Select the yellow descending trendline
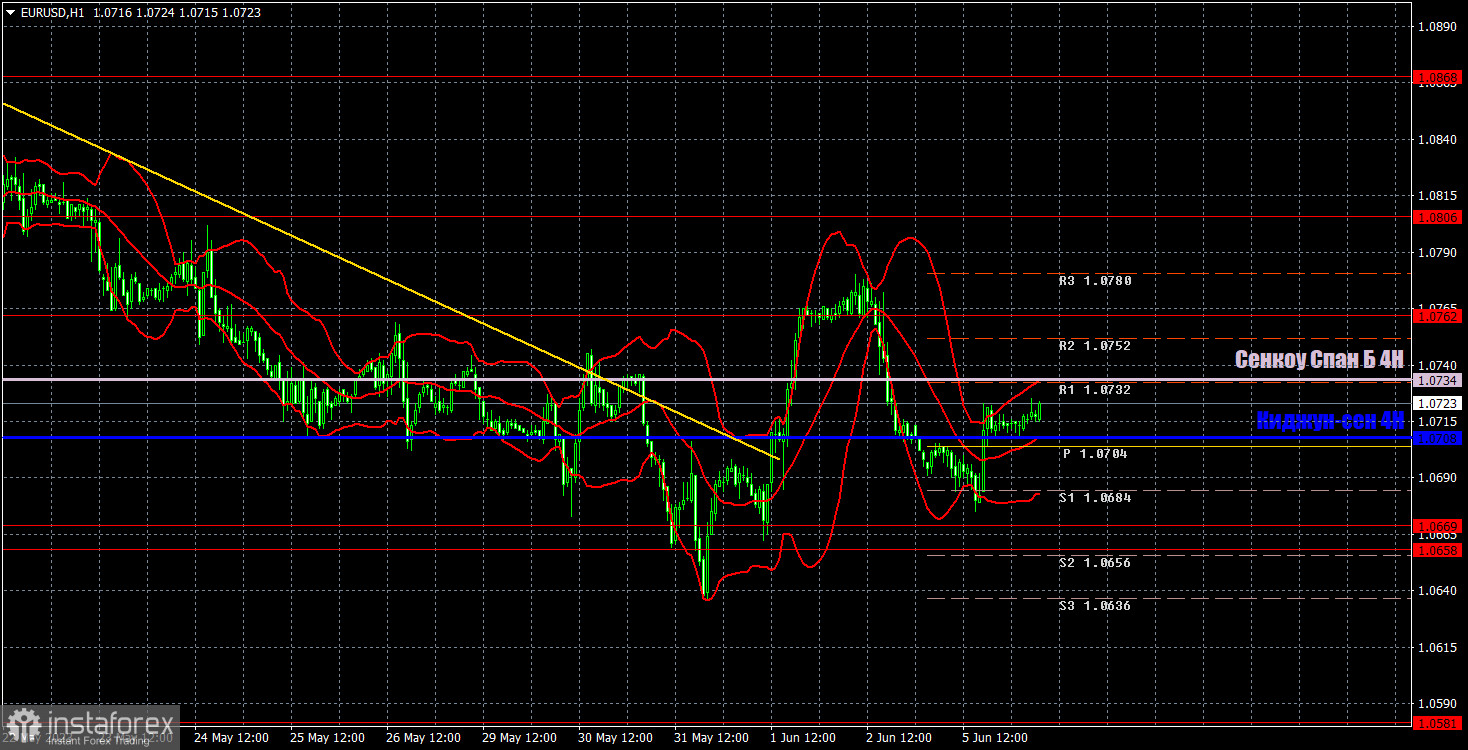This screenshot has height=750, width=1468. [x=390, y=281]
